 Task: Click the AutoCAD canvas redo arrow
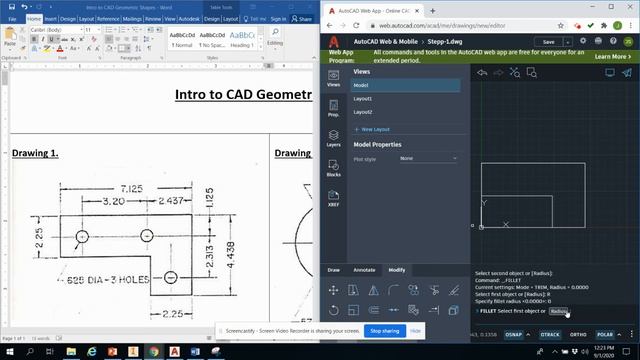498,73
